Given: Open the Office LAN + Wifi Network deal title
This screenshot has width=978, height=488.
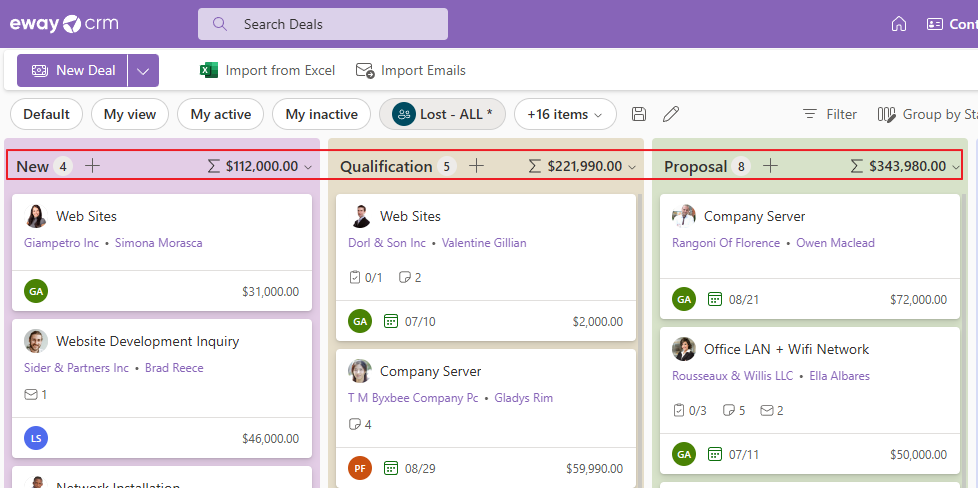Looking at the screenshot, I should click(787, 349).
